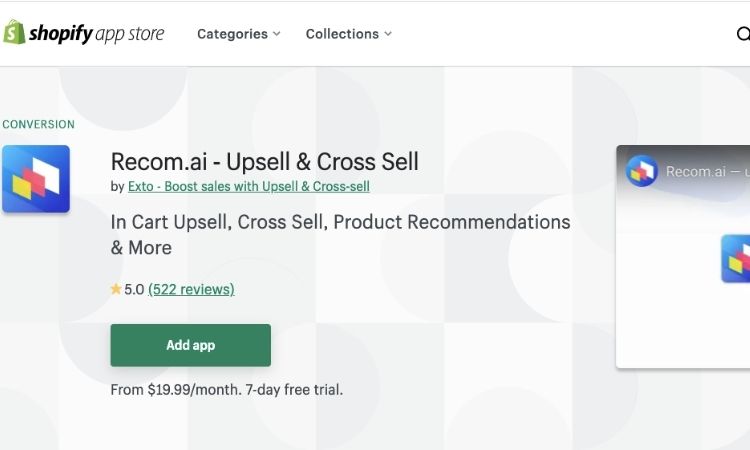The height and width of the screenshot is (450, 750).
Task: Click the green Shopify bag logo
Action: click(14, 33)
